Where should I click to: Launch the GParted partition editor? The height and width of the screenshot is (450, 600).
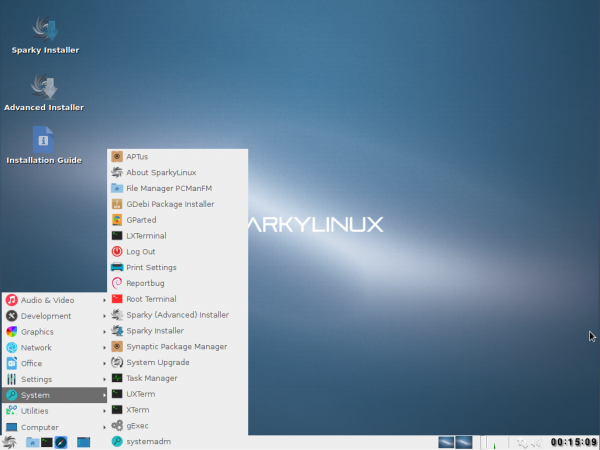(x=178, y=220)
